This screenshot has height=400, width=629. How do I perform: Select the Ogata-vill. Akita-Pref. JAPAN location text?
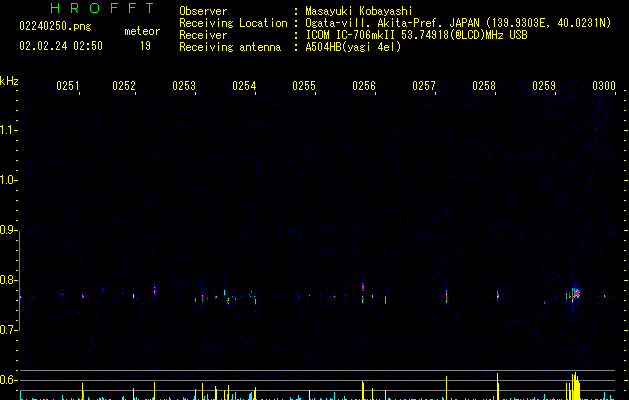(458, 23)
